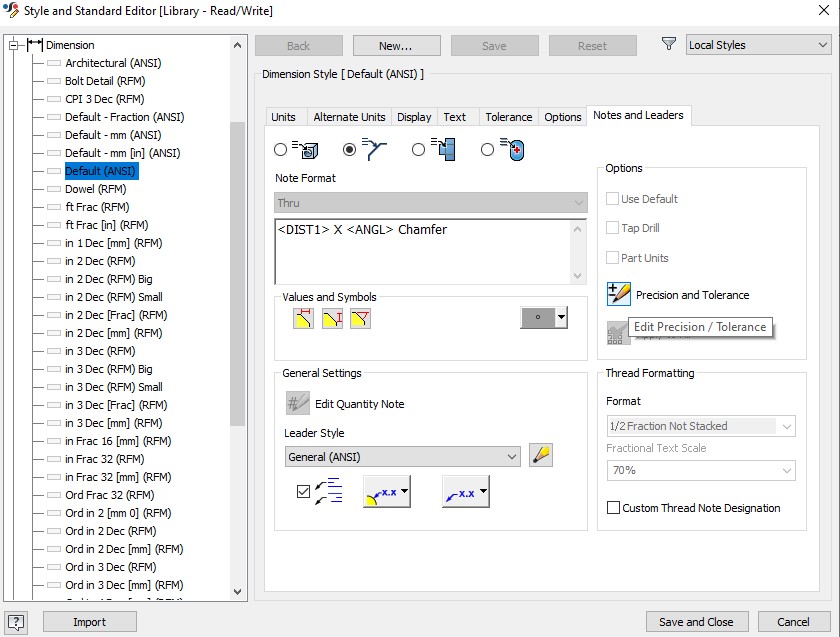
Task: Click the Reset button
Action: click(x=592, y=46)
